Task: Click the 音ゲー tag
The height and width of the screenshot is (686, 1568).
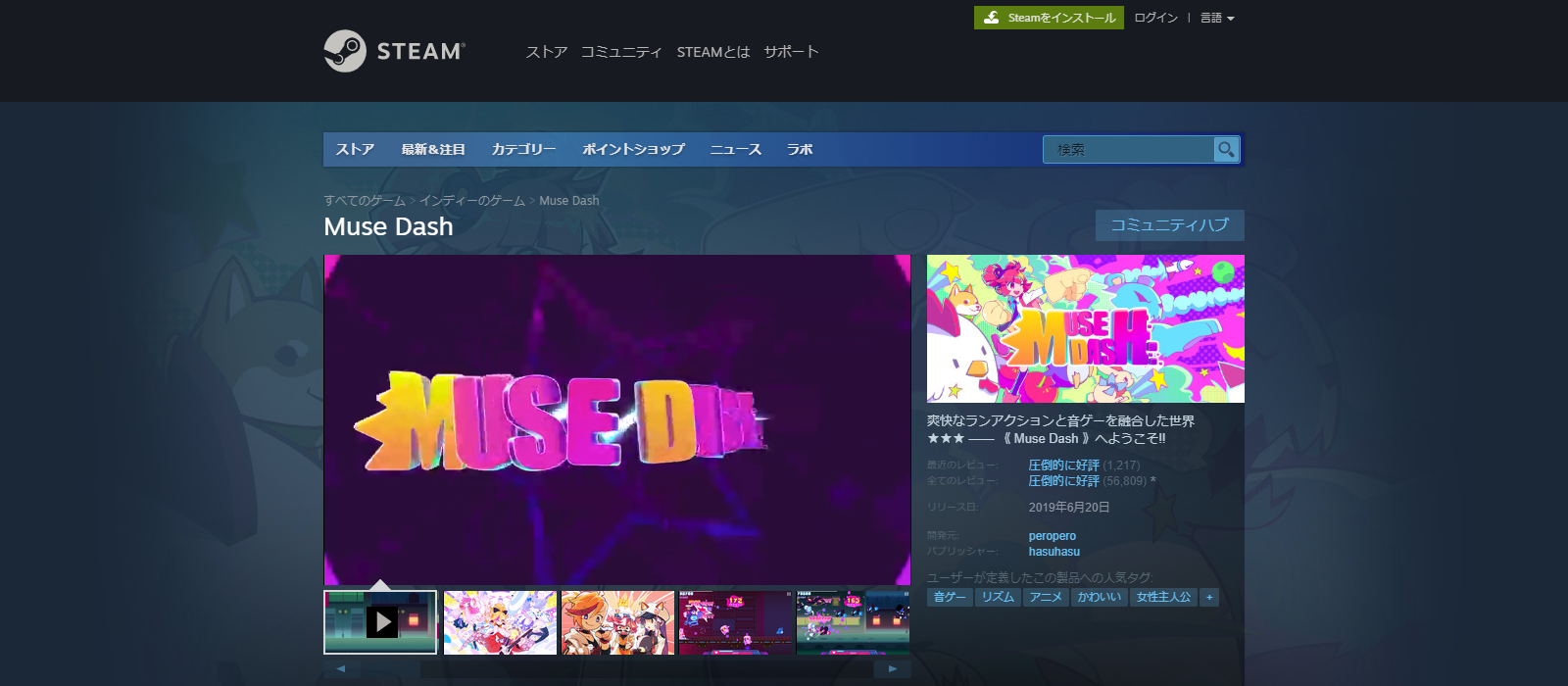Action: (949, 597)
